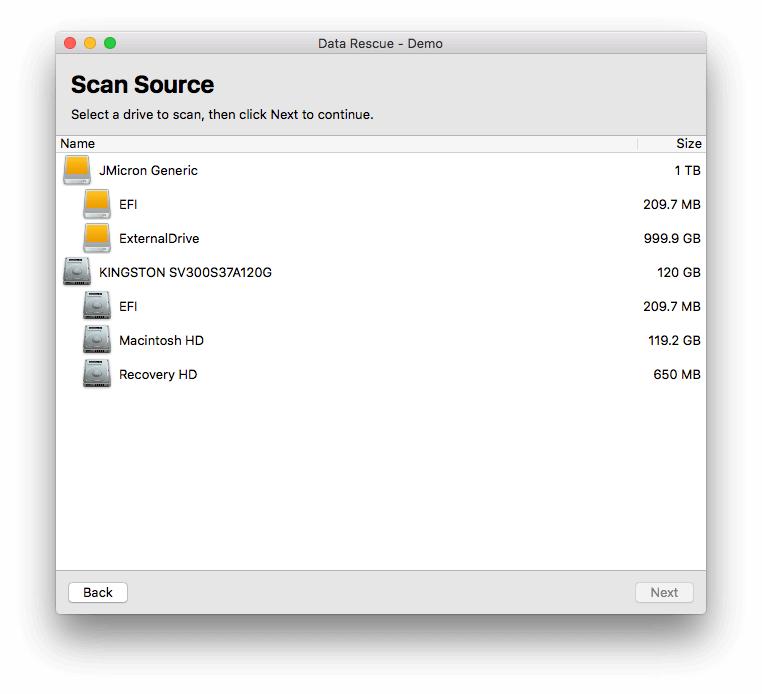The image size is (762, 694).
Task: Click the 1 TB size value
Action: click(x=687, y=171)
